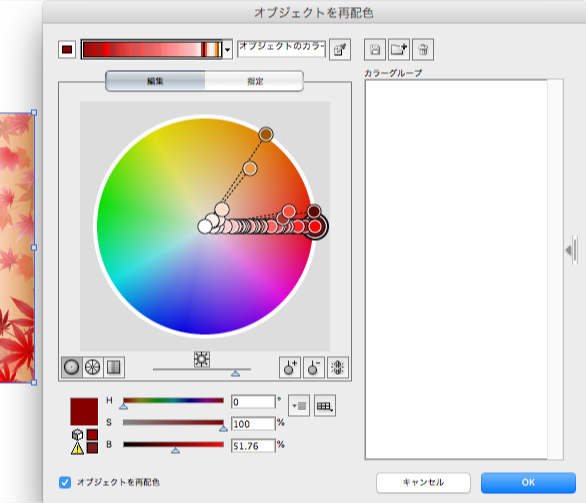Viewport: 586px width, 503px height.
Task: Switch to the 編集 tab
Action: 155,81
